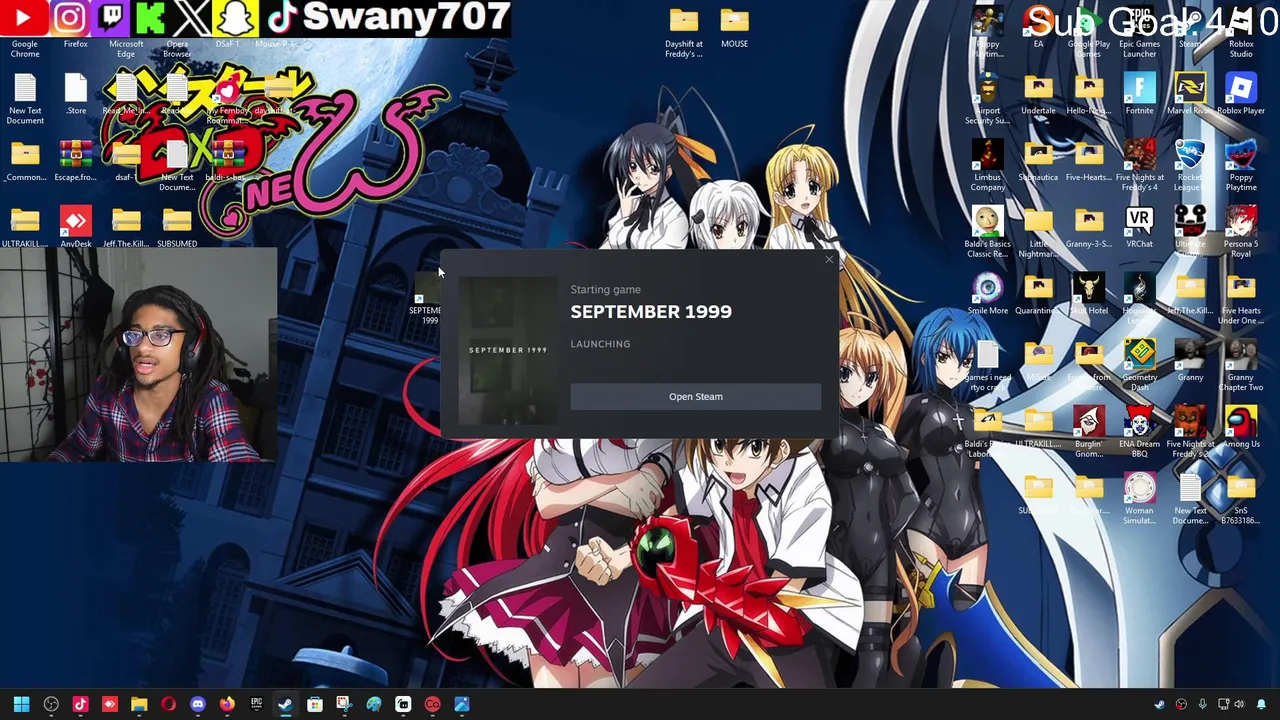Select Persona 5 Royal desktop icon
The height and width of the screenshot is (720, 1280).
pos(1241,232)
